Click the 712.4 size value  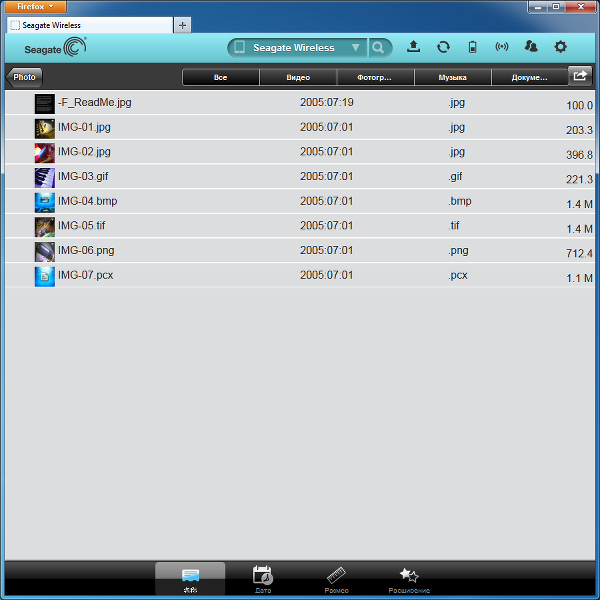click(x=579, y=253)
